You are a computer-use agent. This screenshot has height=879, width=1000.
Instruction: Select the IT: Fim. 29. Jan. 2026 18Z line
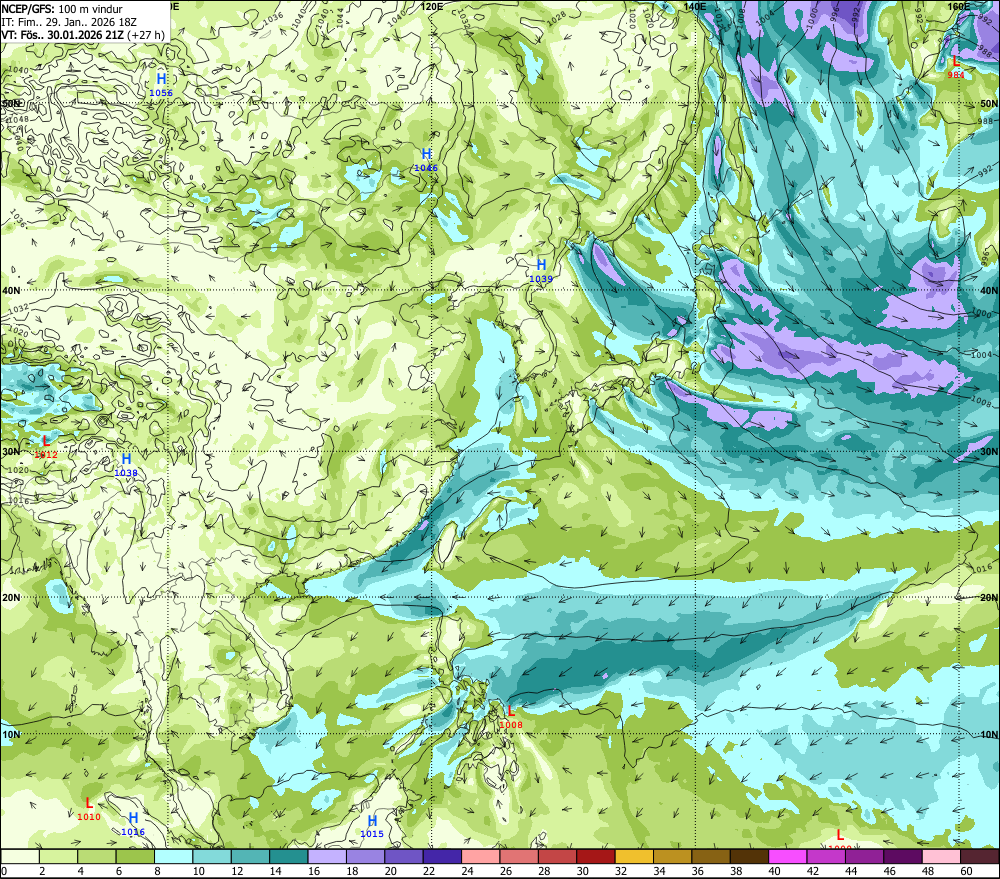tap(69, 22)
